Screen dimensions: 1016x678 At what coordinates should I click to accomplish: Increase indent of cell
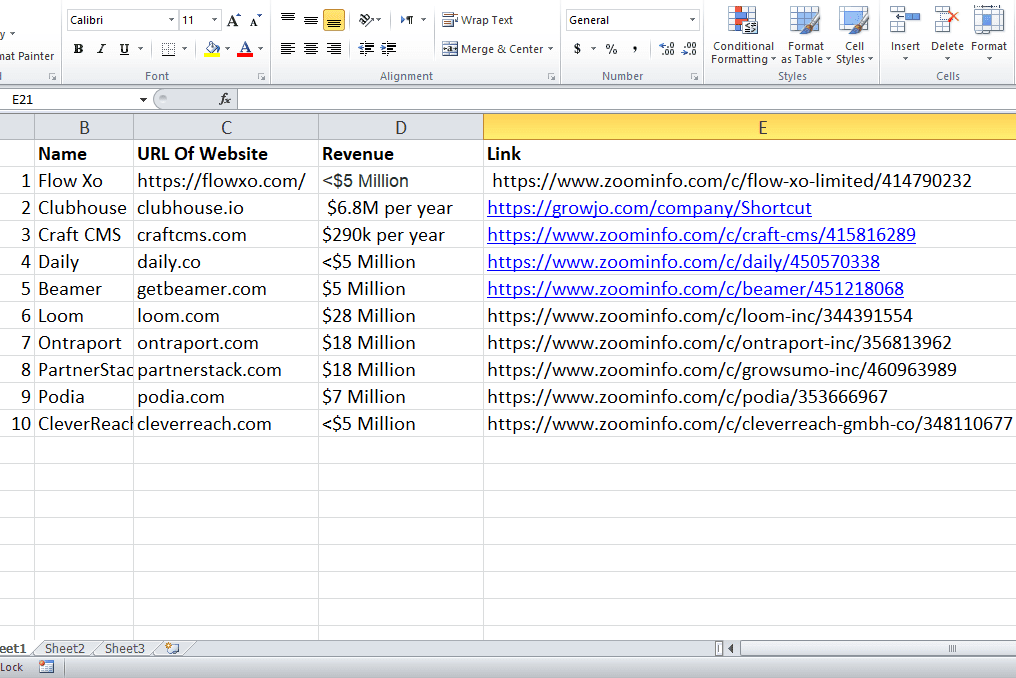[x=389, y=49]
